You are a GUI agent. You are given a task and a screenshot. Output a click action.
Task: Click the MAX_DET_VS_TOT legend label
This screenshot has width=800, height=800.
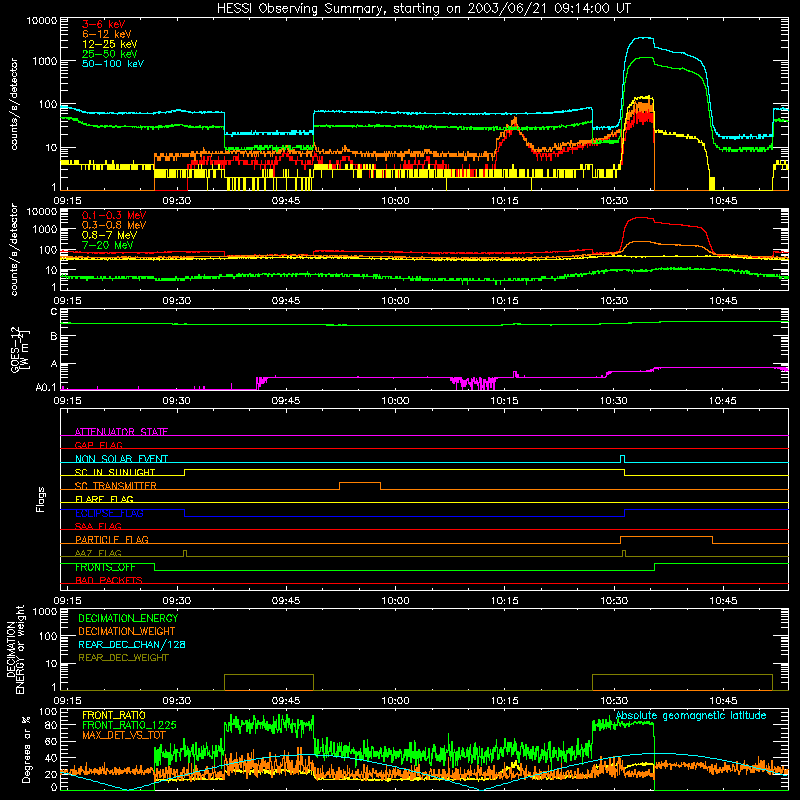pyautogui.click(x=123, y=735)
